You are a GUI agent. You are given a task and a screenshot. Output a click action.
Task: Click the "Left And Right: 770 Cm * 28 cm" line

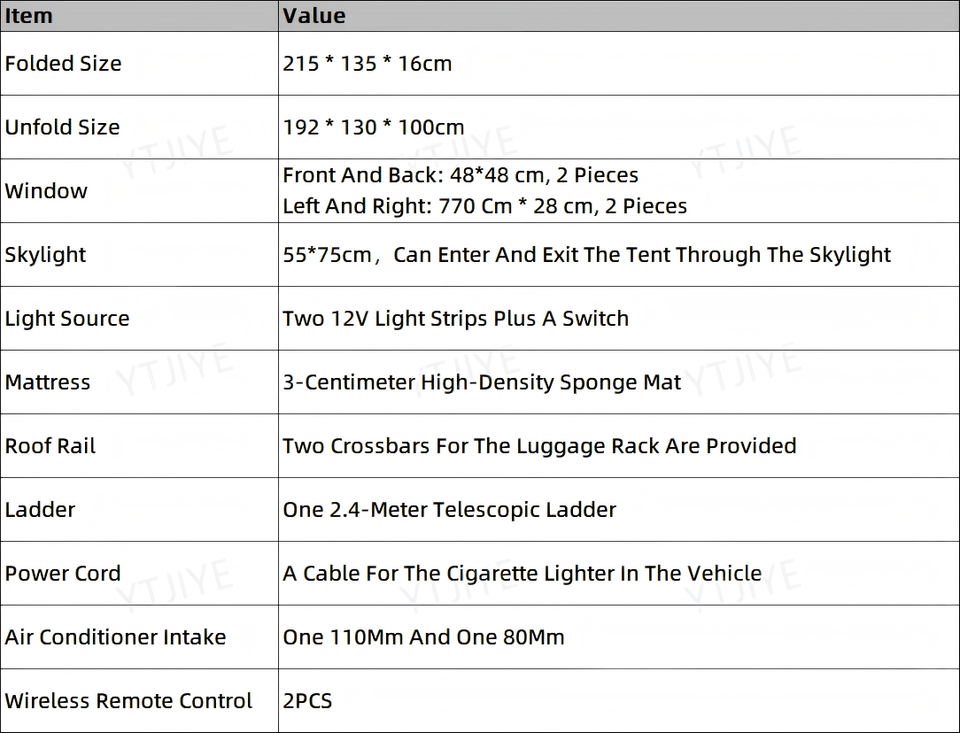[x=485, y=207]
